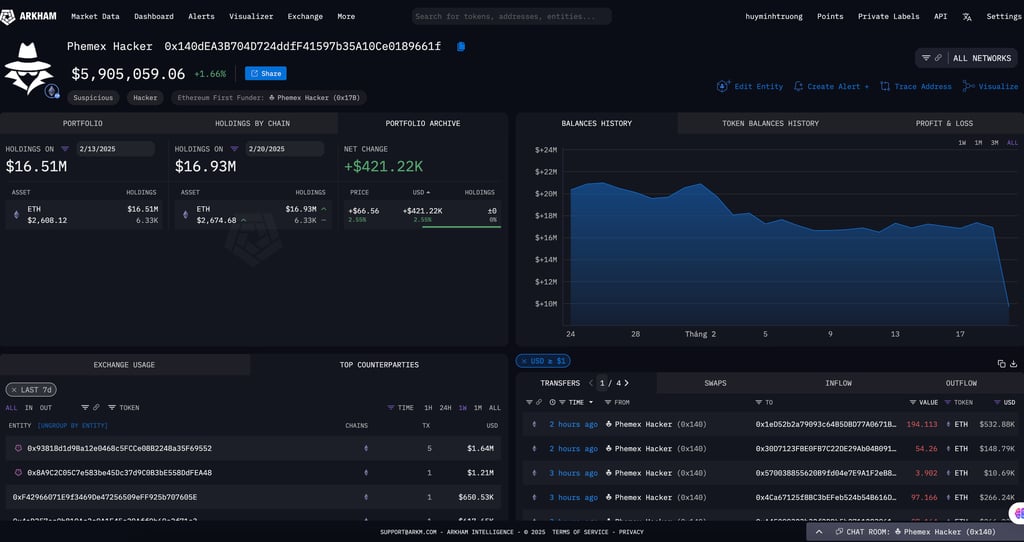Open Market Data menu

coord(95,16)
